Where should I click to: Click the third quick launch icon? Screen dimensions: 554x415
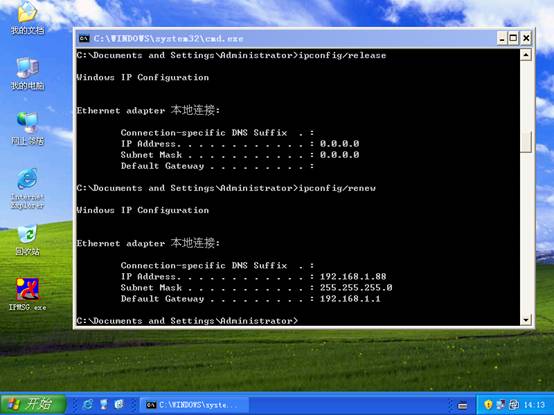[x=119, y=404]
